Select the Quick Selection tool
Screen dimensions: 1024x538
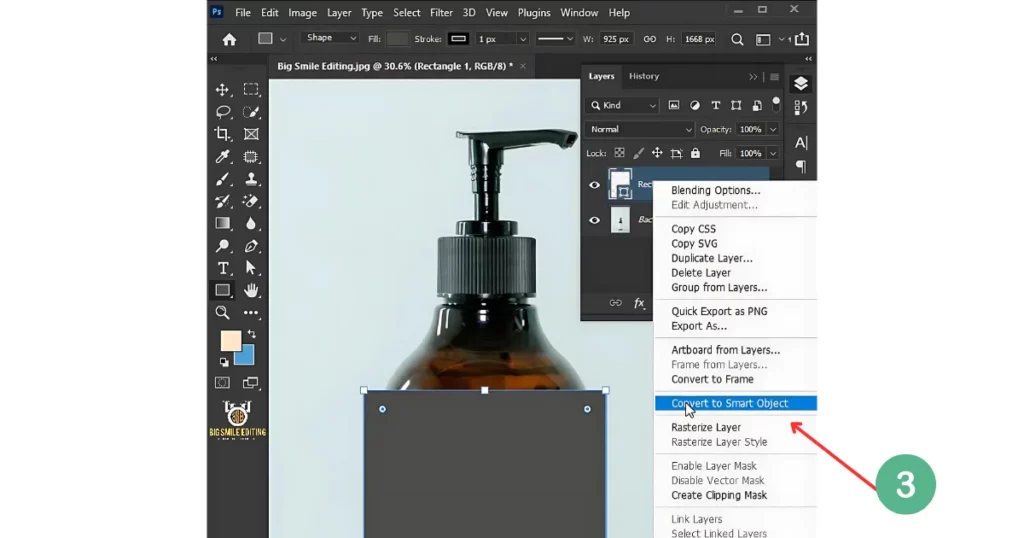tap(251, 112)
